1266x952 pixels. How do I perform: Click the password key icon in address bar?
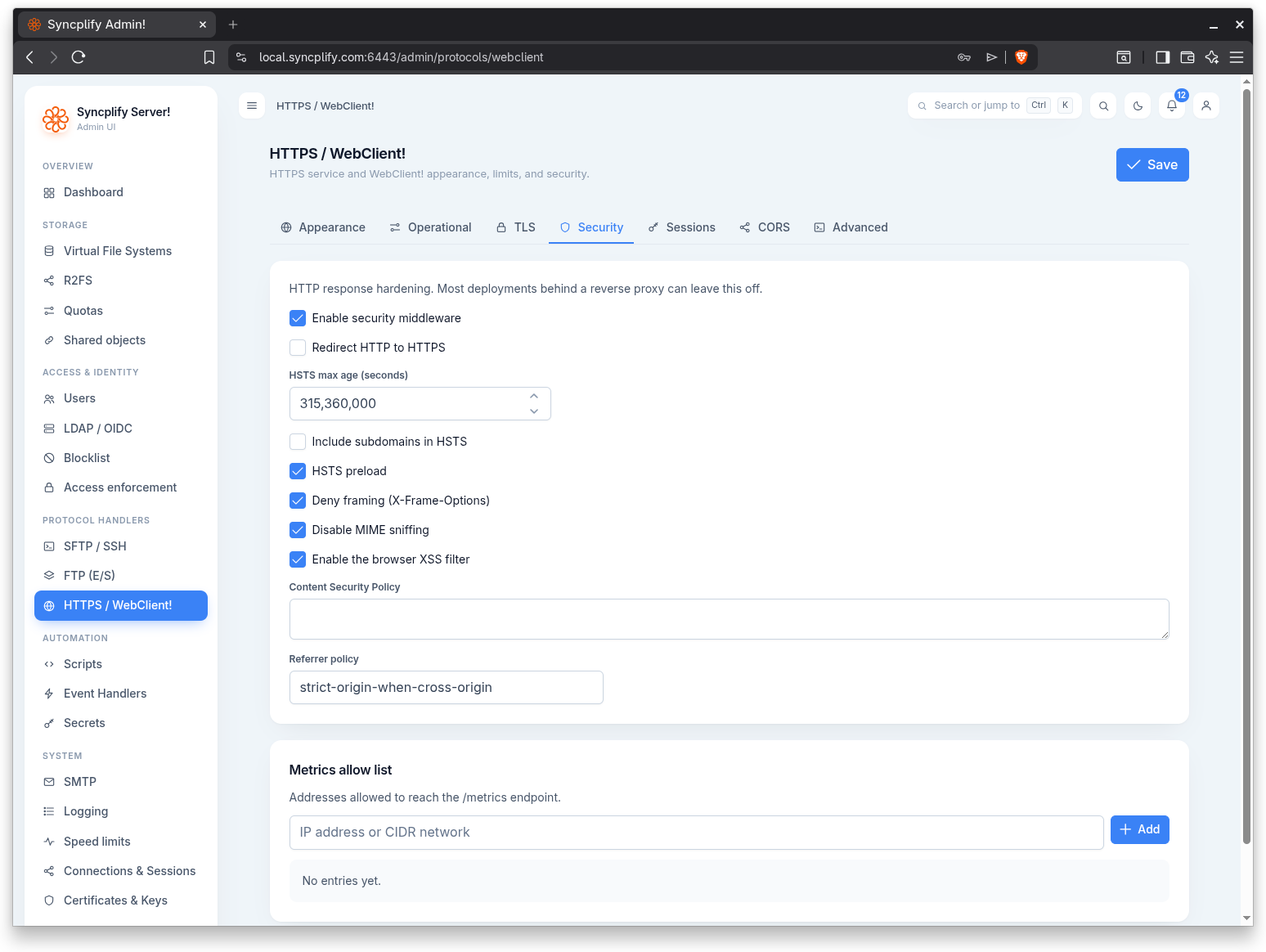(964, 57)
